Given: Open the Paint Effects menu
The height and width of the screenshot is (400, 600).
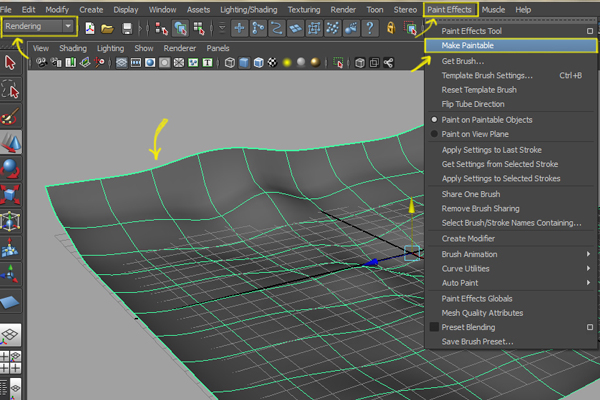Looking at the screenshot, I should coord(450,10).
